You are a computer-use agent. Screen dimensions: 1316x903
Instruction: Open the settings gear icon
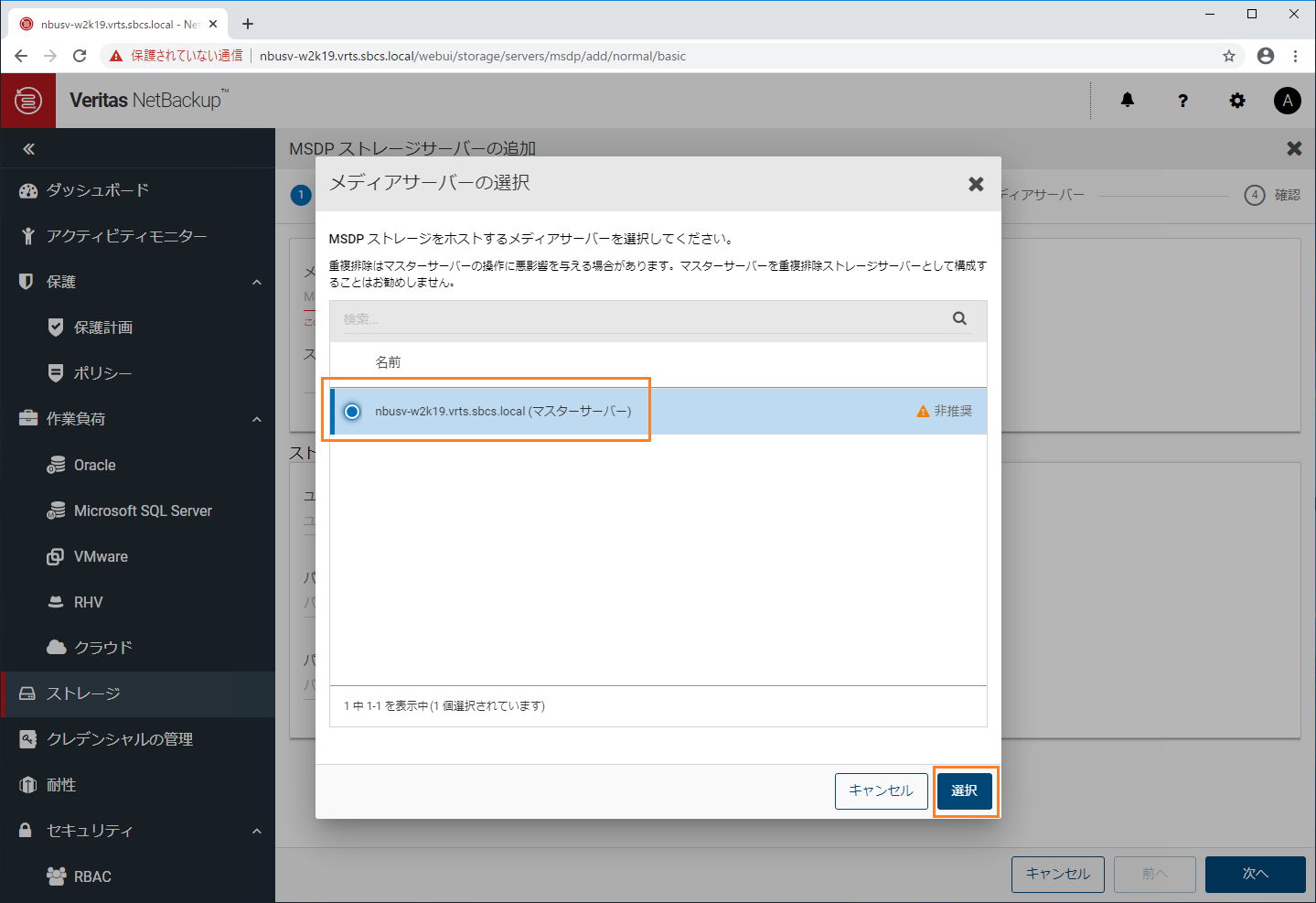coord(1237,101)
